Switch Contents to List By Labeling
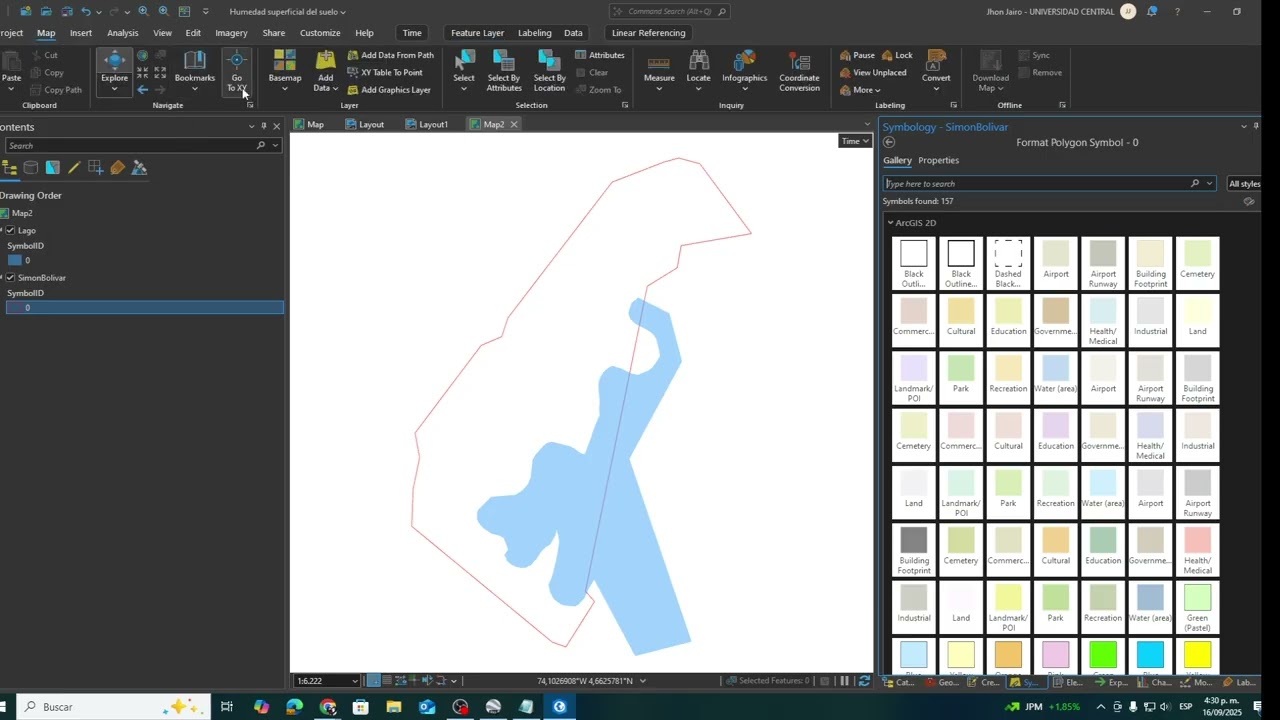 coord(118,168)
